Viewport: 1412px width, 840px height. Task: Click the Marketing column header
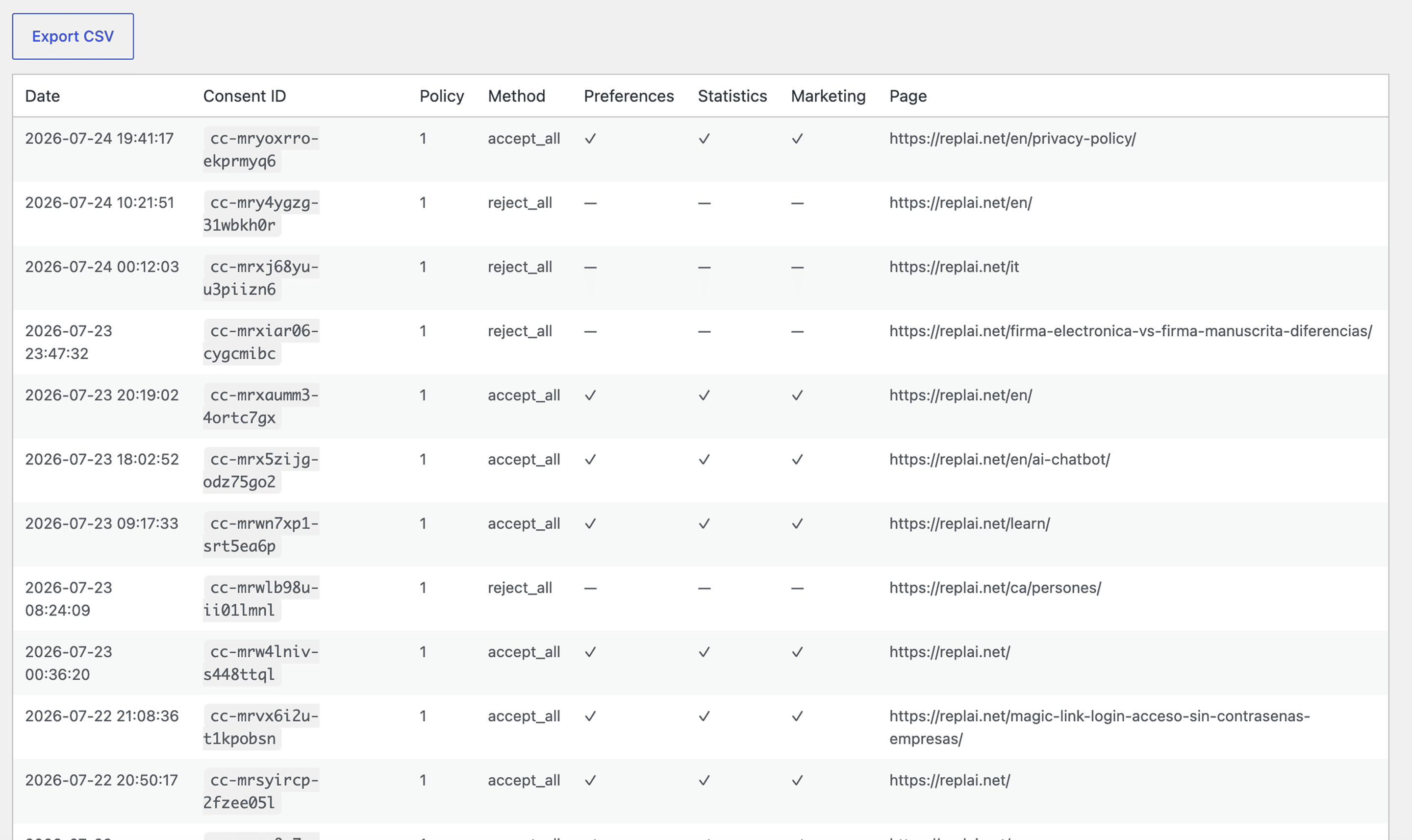(828, 96)
